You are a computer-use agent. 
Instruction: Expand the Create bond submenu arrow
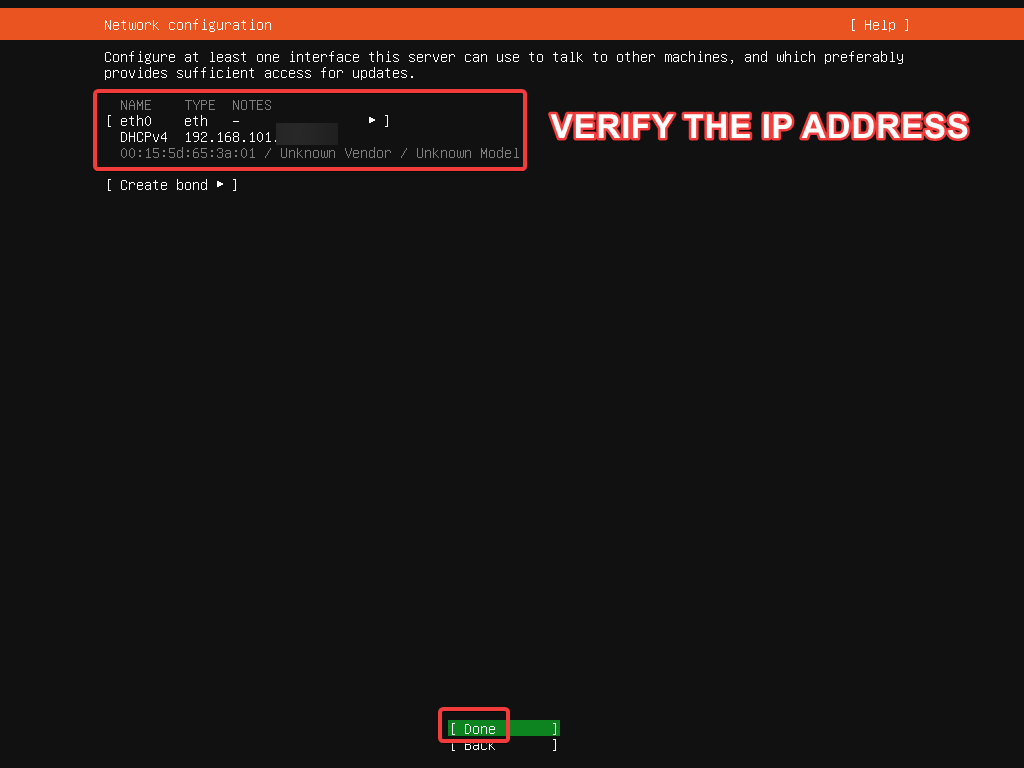pos(220,184)
